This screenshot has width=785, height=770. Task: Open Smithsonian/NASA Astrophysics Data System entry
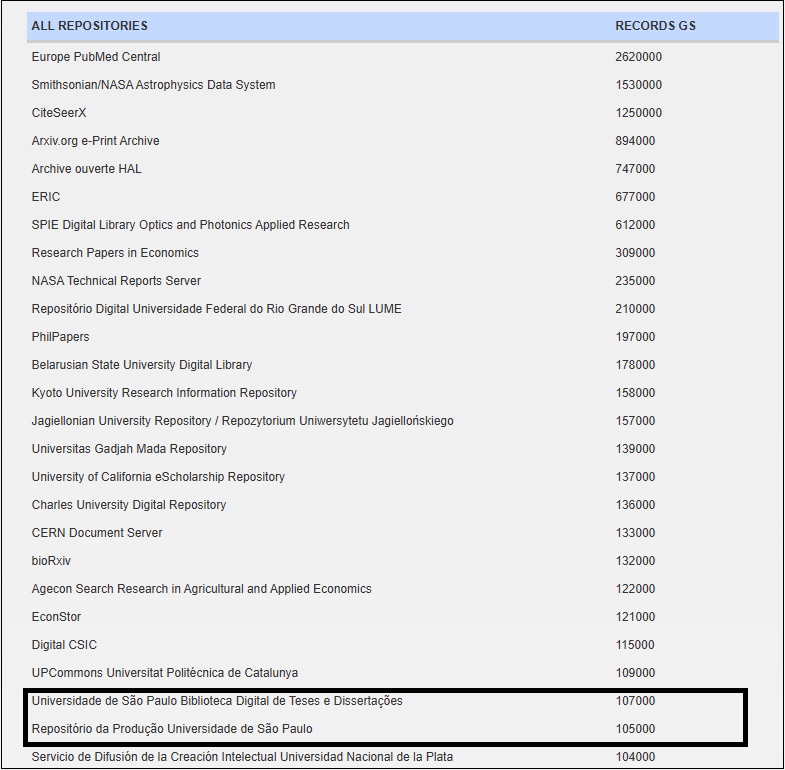pyautogui.click(x=153, y=85)
